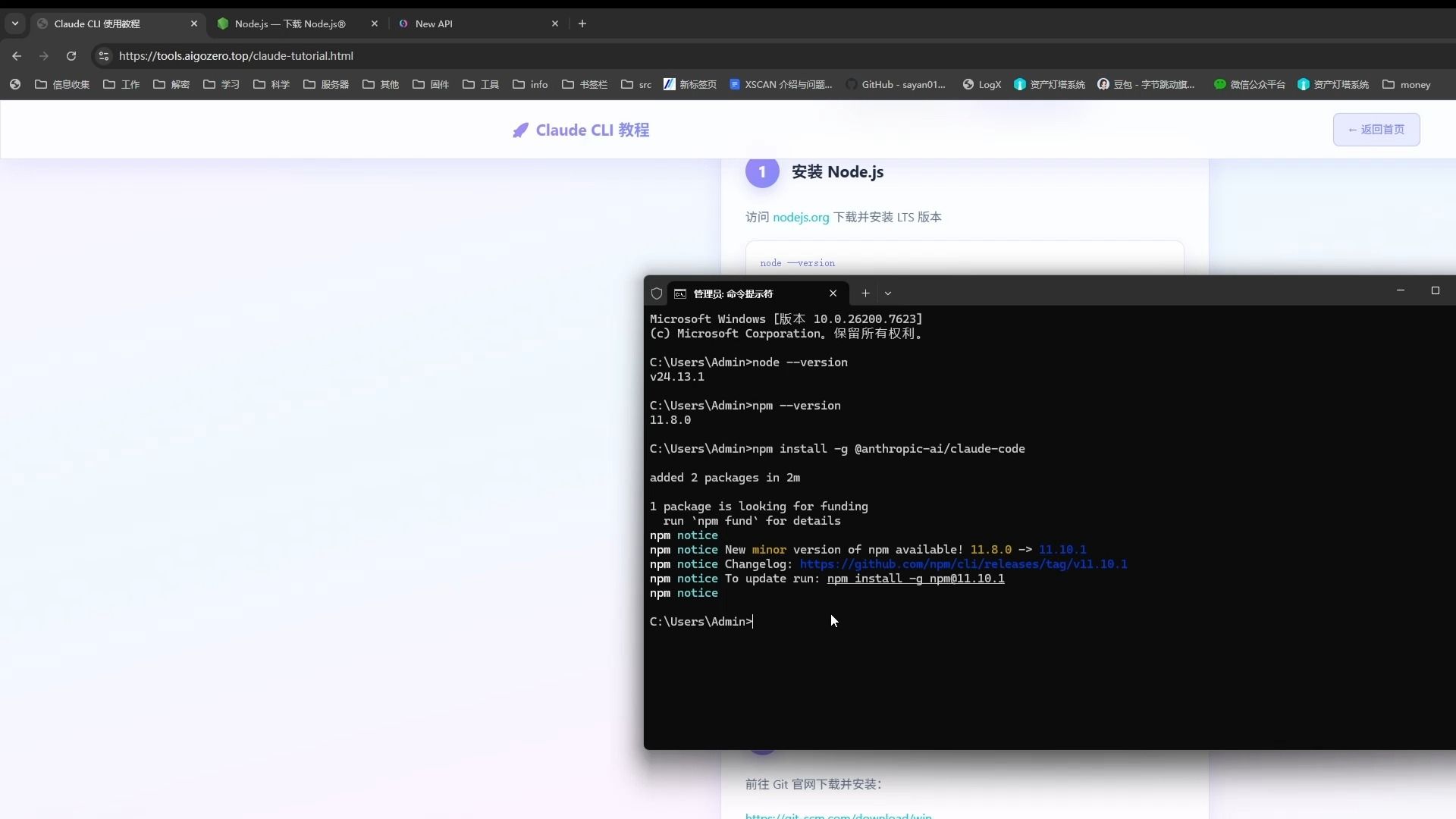Add a new terminal tab
The height and width of the screenshot is (819, 1456).
coord(865,293)
